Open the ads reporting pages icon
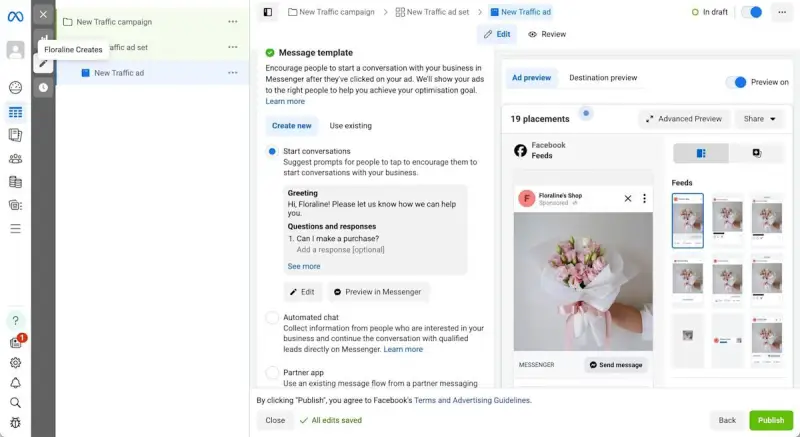Screen dimensions: 800x437 15,135
